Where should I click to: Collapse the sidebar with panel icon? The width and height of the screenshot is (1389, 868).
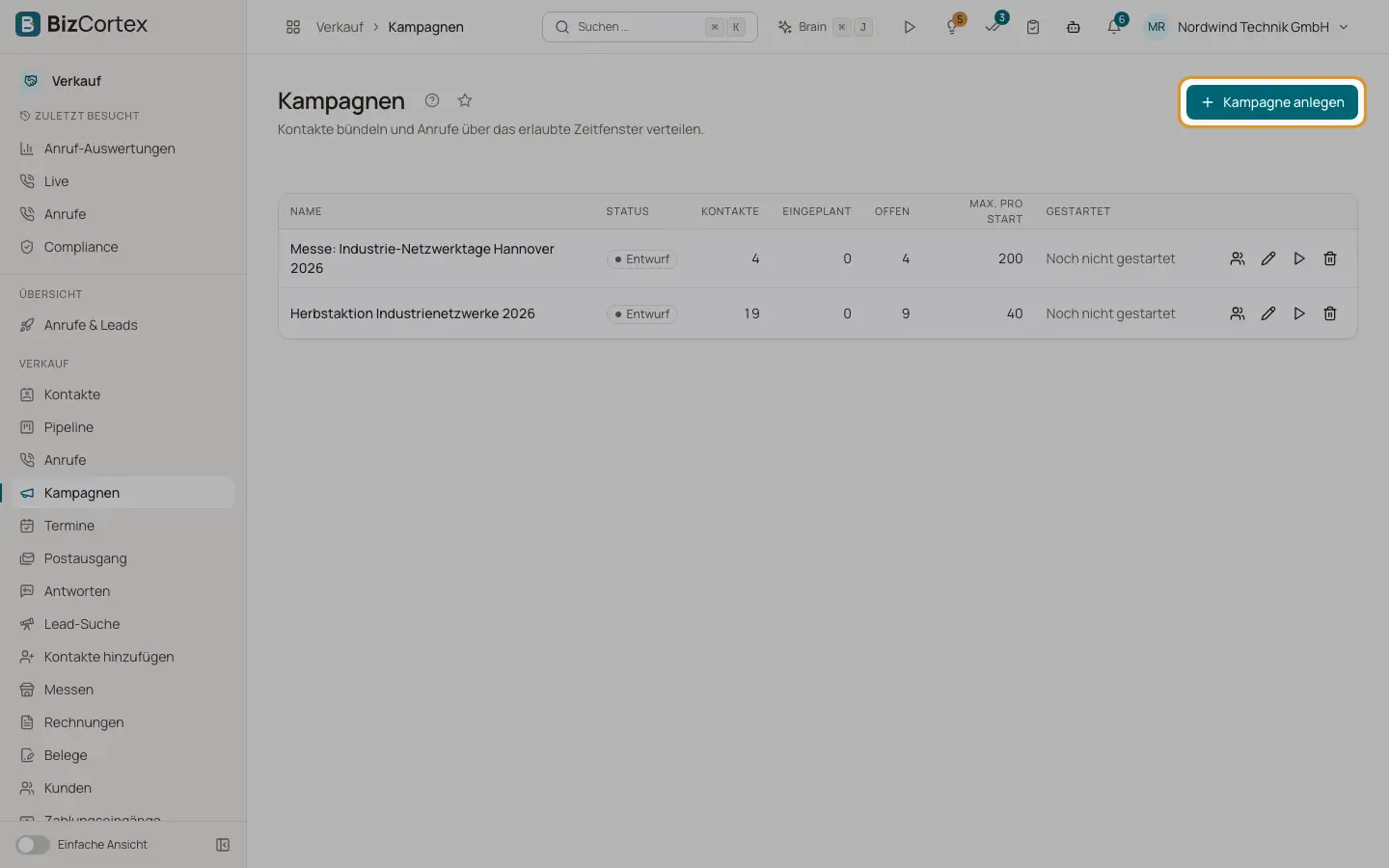tap(223, 845)
